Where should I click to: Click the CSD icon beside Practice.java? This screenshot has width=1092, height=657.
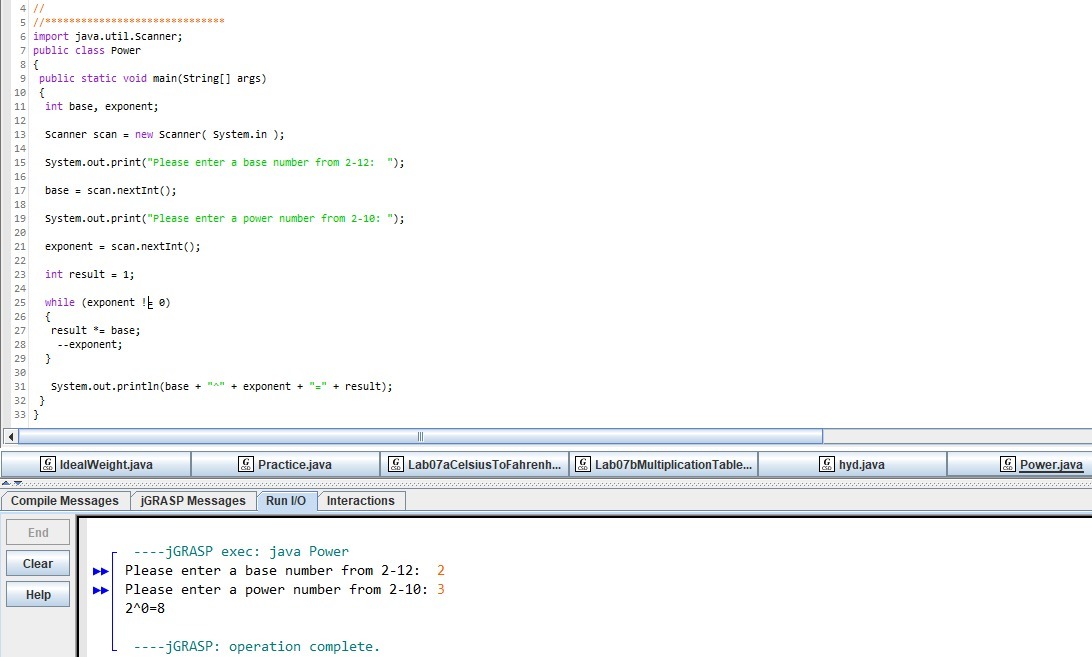pyautogui.click(x=246, y=464)
